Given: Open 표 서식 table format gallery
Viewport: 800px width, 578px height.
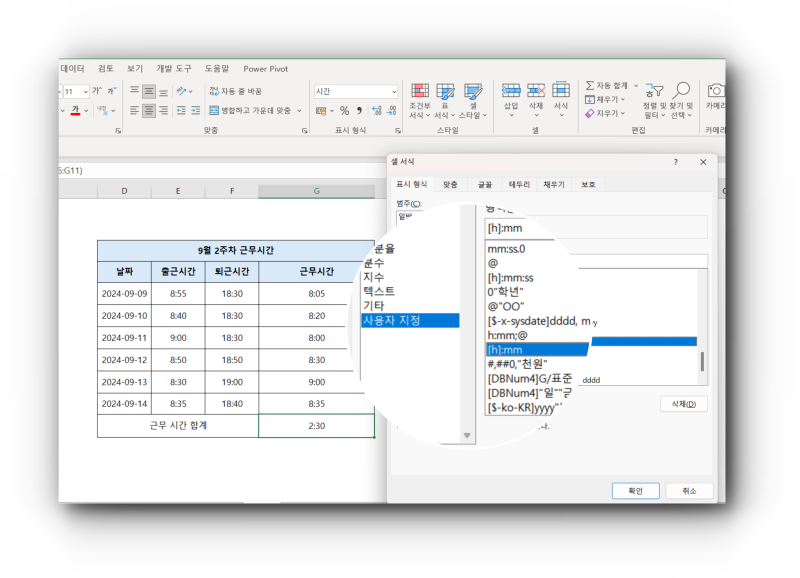Looking at the screenshot, I should click(445, 101).
